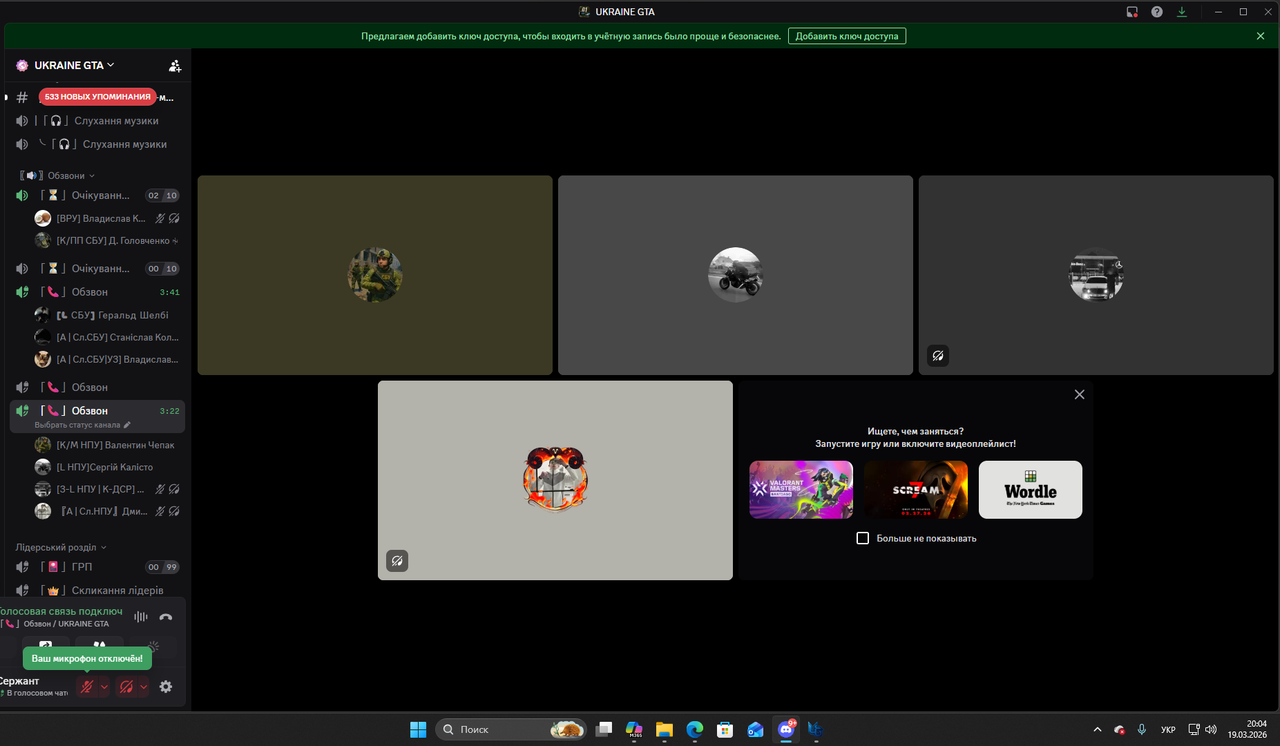Close the 'Ищете, чем заняться?' activity panel
This screenshot has height=746, width=1280.
coord(1079,395)
